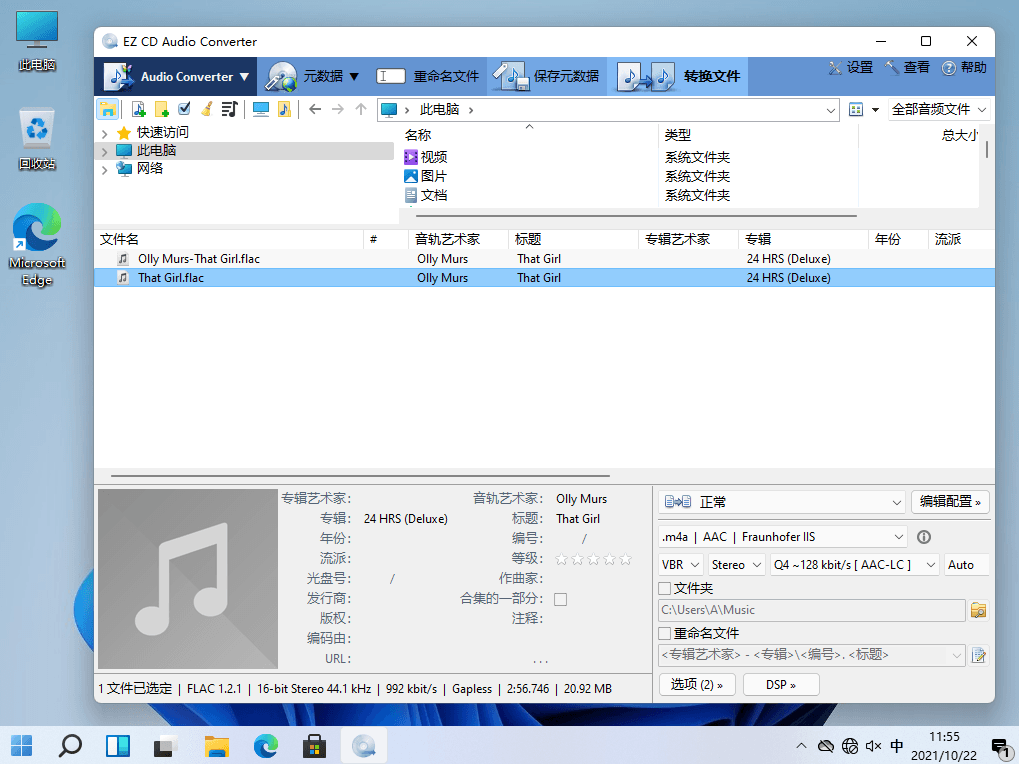
Task: Expand the 快速访问 tree node
Action: [x=105, y=133]
